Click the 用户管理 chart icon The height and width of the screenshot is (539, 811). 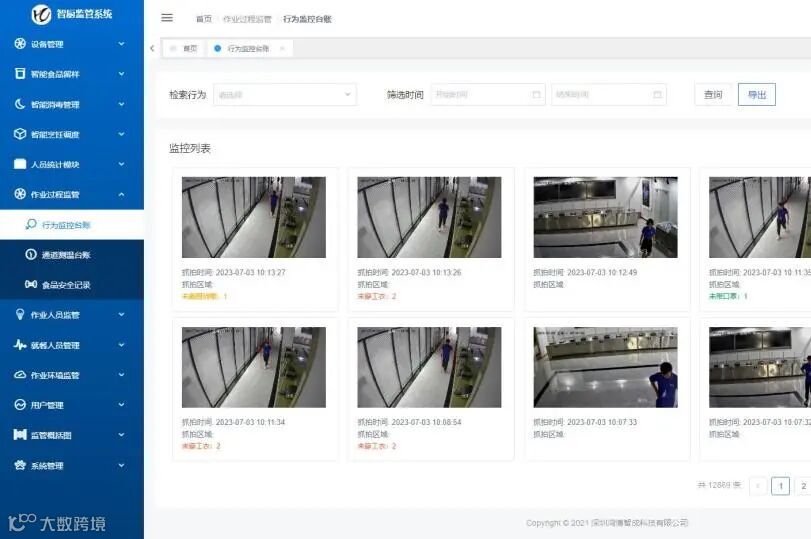20,405
